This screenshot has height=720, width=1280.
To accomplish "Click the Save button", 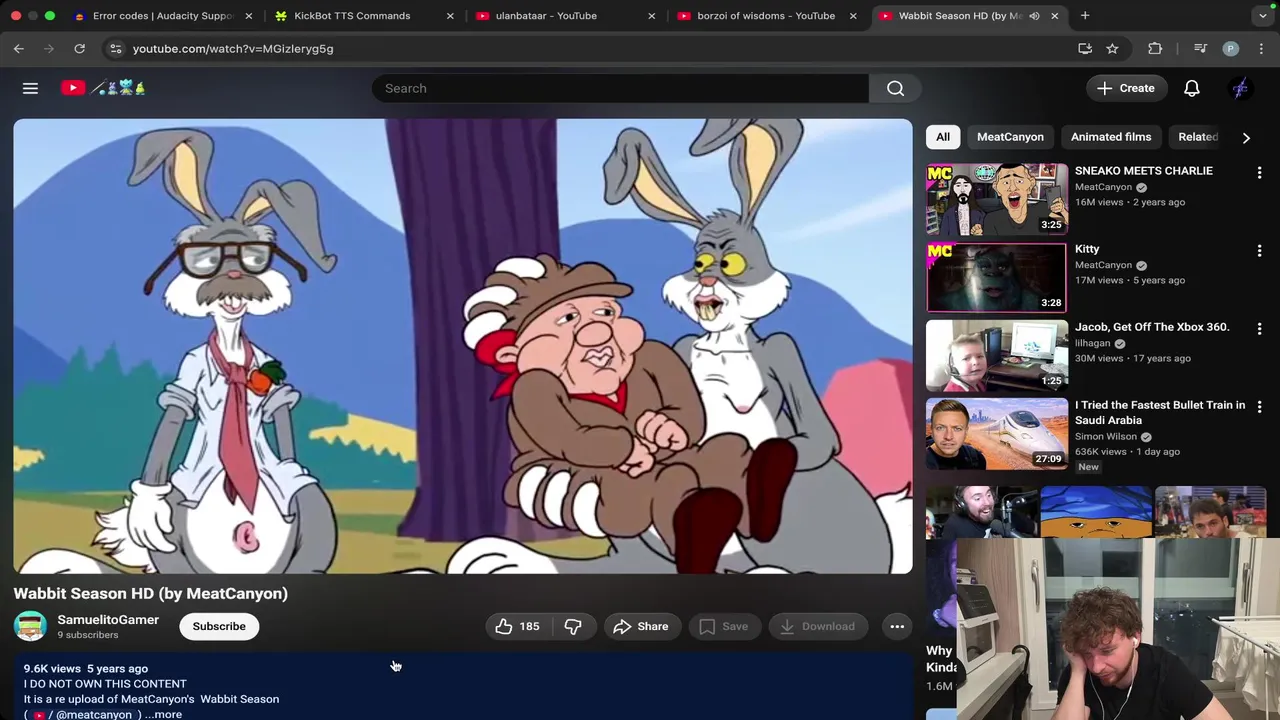I will point(724,626).
